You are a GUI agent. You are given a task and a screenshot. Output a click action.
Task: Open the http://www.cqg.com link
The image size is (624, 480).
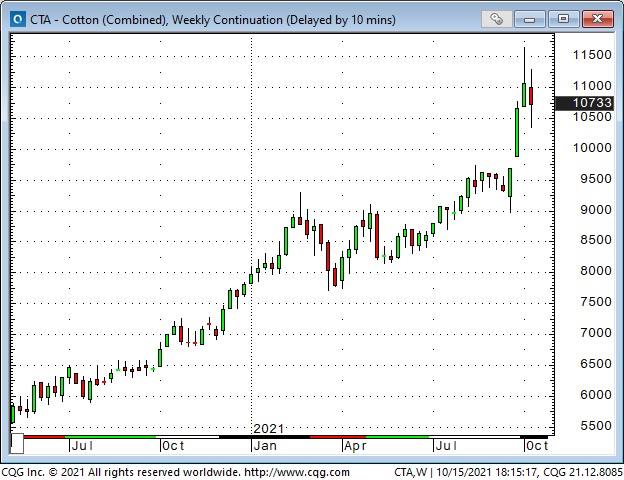coord(297,472)
